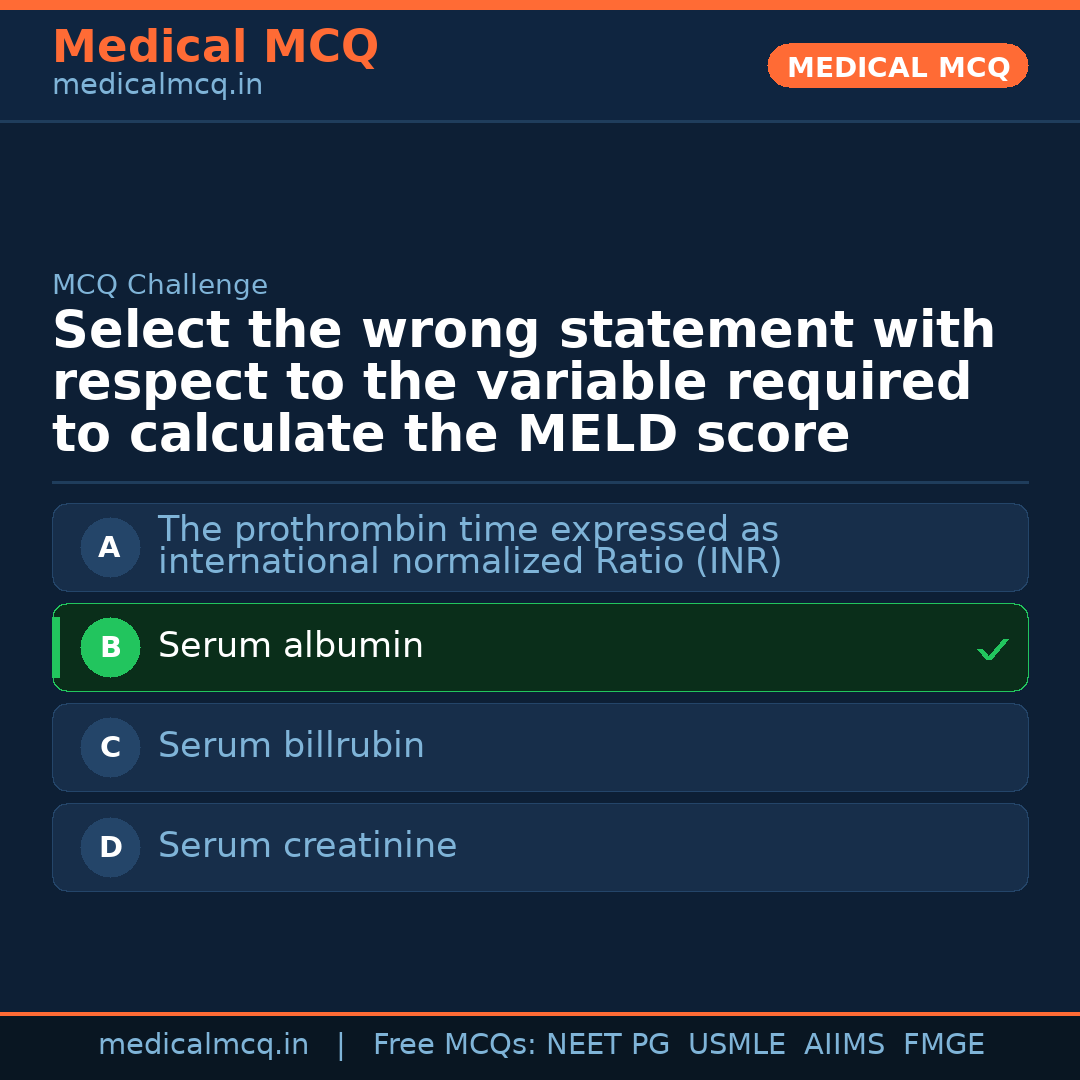The width and height of the screenshot is (1080, 1080).
Task: Open the question title for details
Action: click(520, 381)
